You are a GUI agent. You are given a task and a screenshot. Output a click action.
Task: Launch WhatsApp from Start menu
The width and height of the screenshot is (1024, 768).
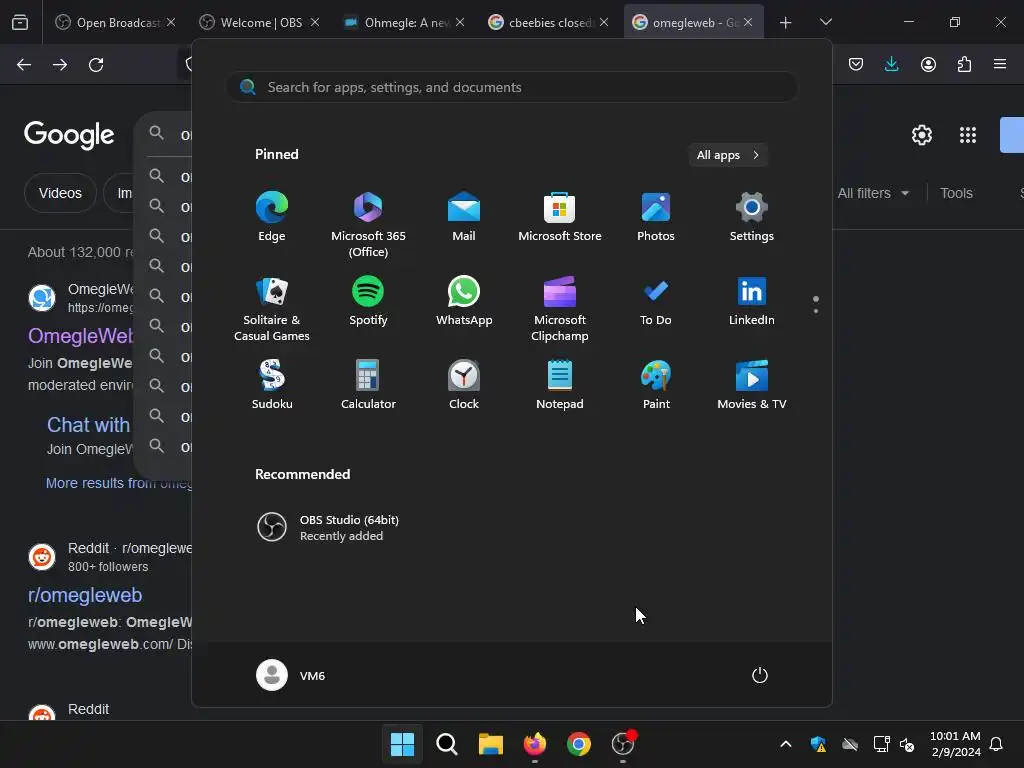coord(464,300)
